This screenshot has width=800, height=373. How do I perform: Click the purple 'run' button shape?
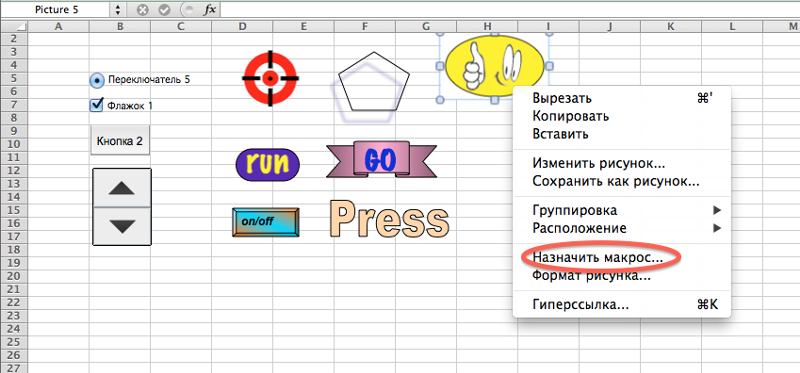pyautogui.click(x=267, y=165)
